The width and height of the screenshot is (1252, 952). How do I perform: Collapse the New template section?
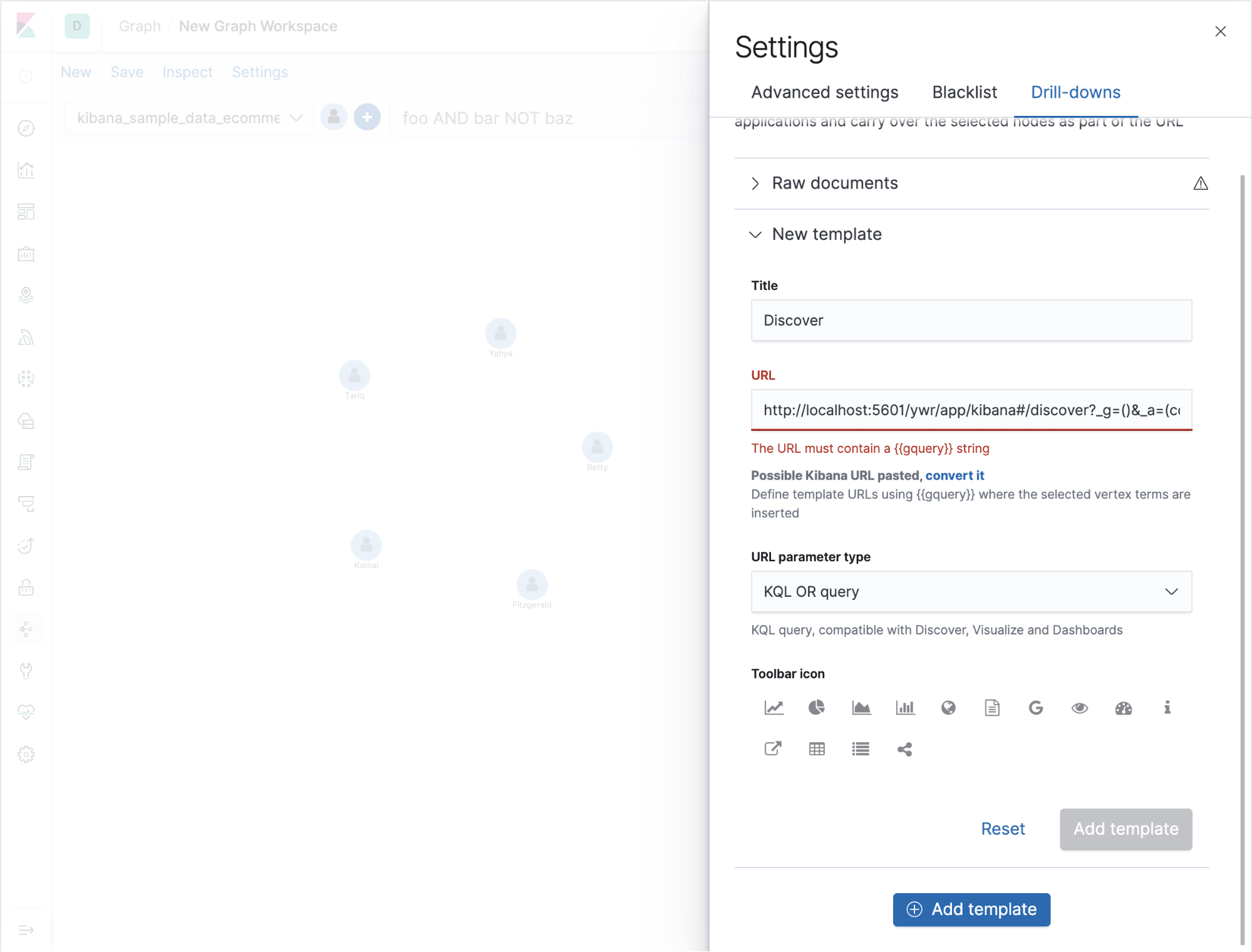755,234
